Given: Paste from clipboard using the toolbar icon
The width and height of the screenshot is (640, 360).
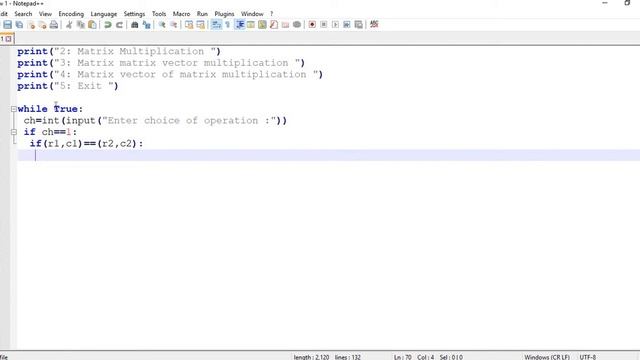Looking at the screenshot, I should [x=93, y=25].
